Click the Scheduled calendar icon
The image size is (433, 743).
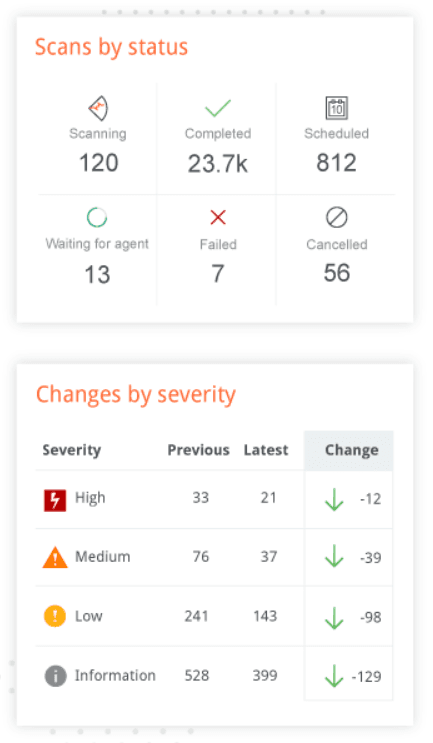coord(336,108)
